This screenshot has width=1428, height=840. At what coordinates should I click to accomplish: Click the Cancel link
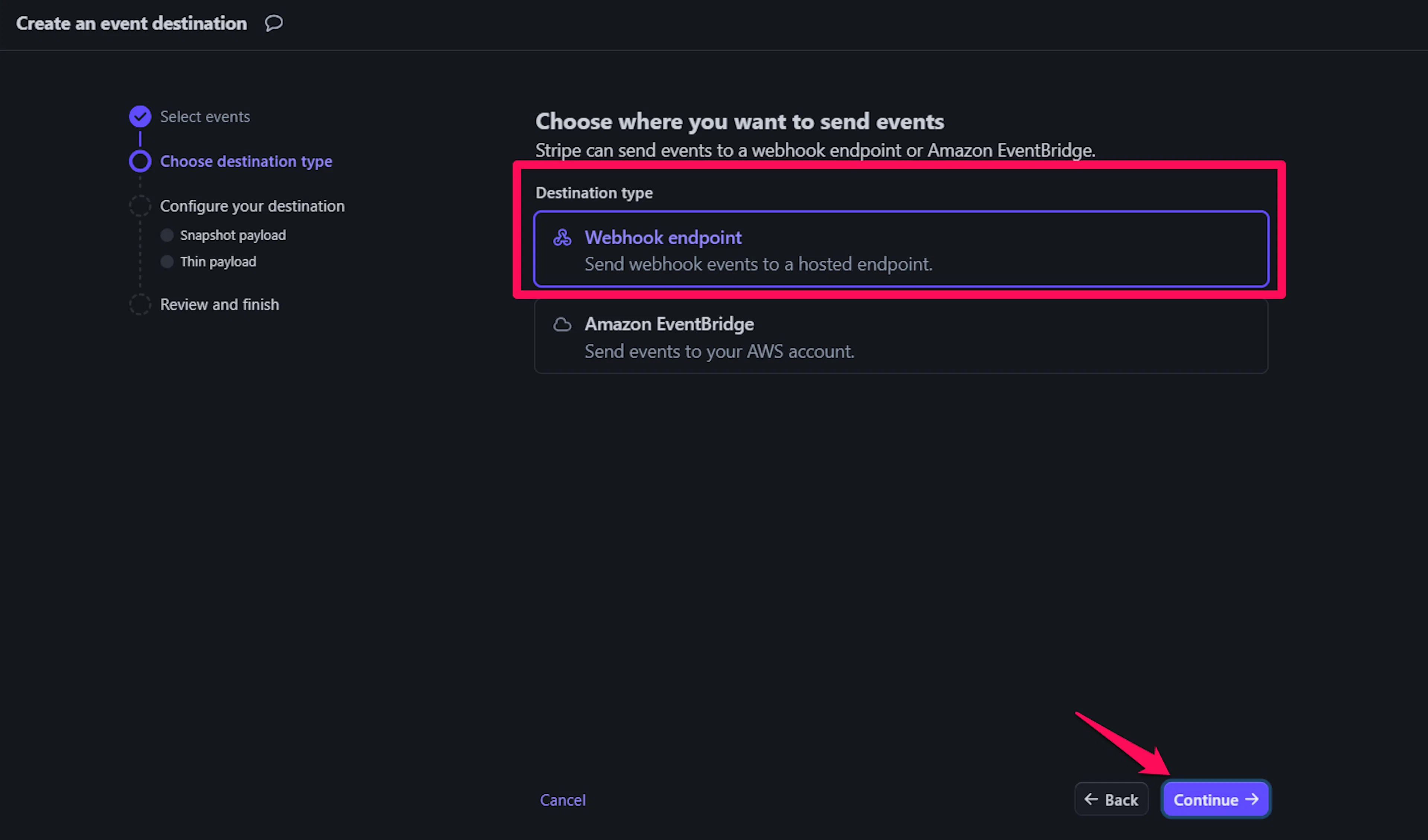coord(563,800)
